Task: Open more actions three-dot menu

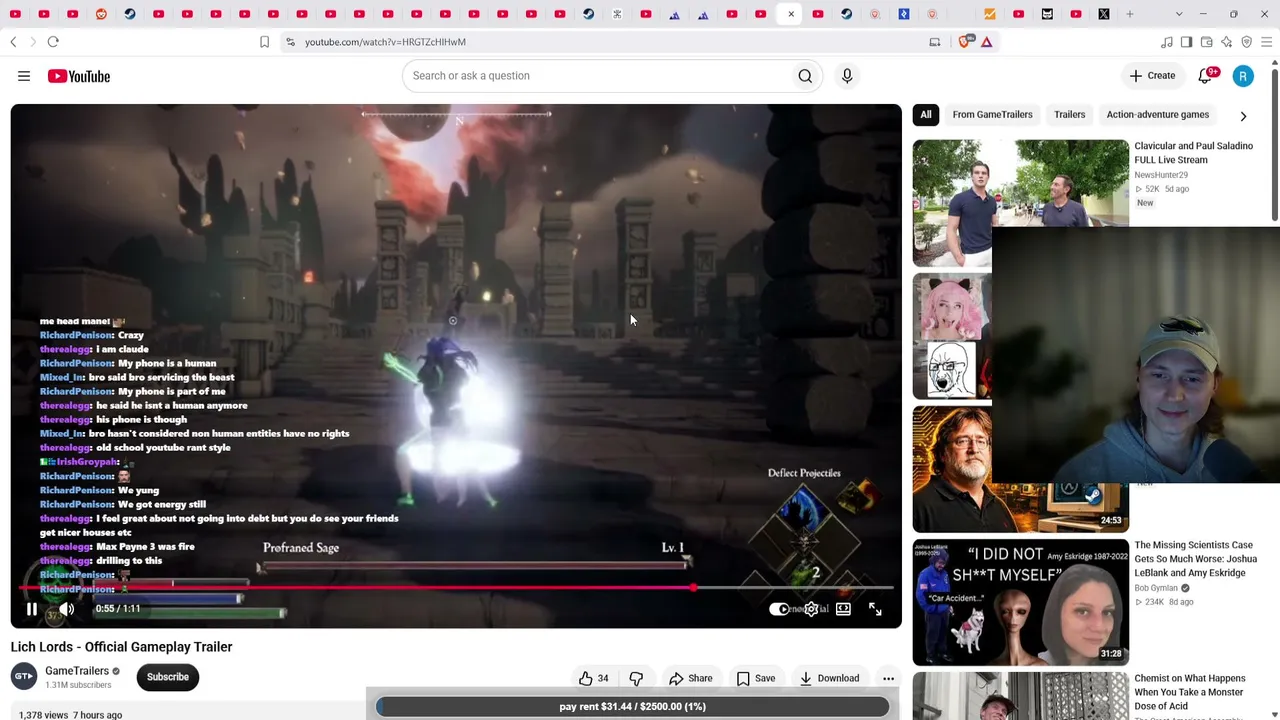Action: (888, 678)
